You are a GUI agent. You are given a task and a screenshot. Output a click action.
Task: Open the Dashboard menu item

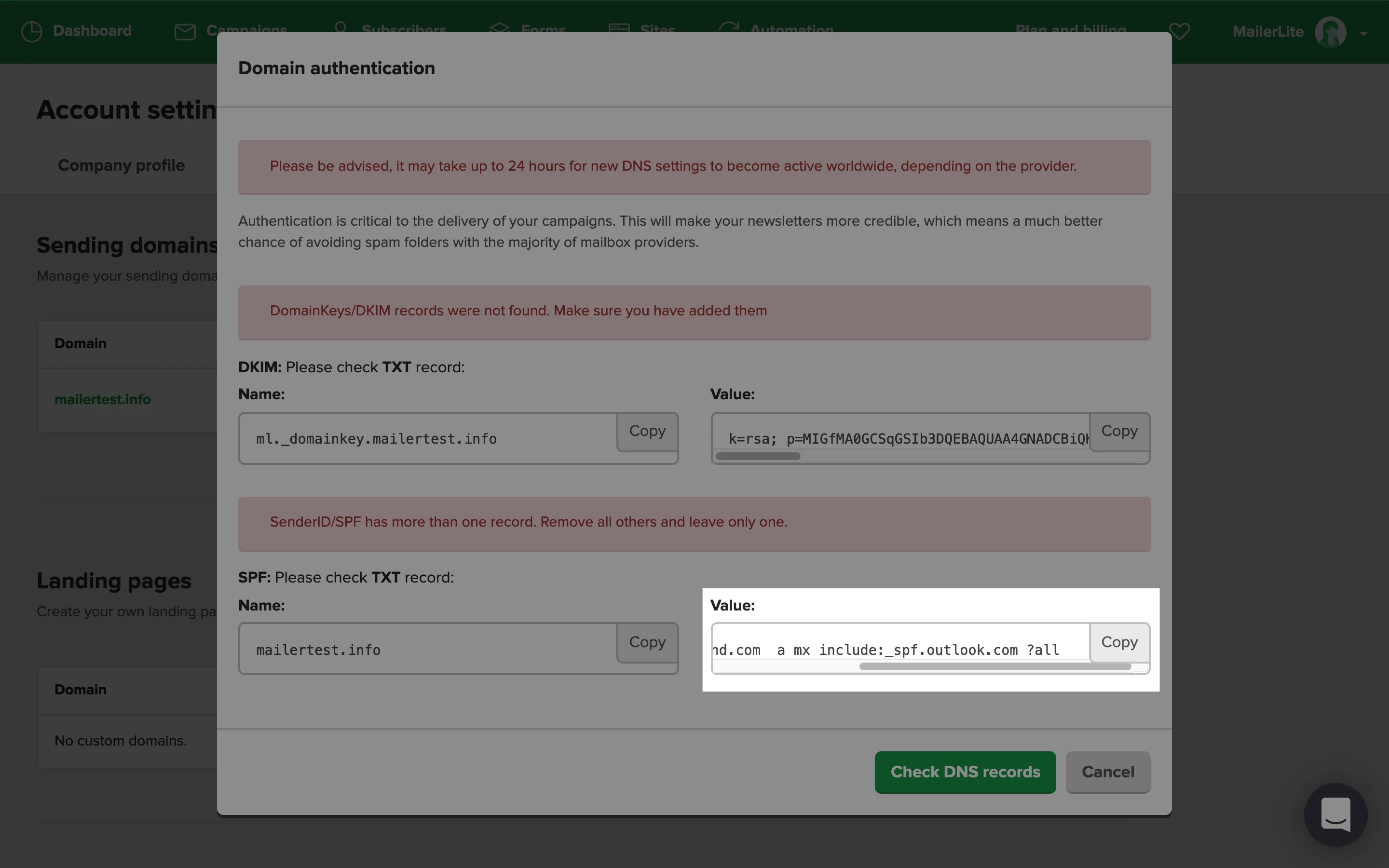pos(92,30)
